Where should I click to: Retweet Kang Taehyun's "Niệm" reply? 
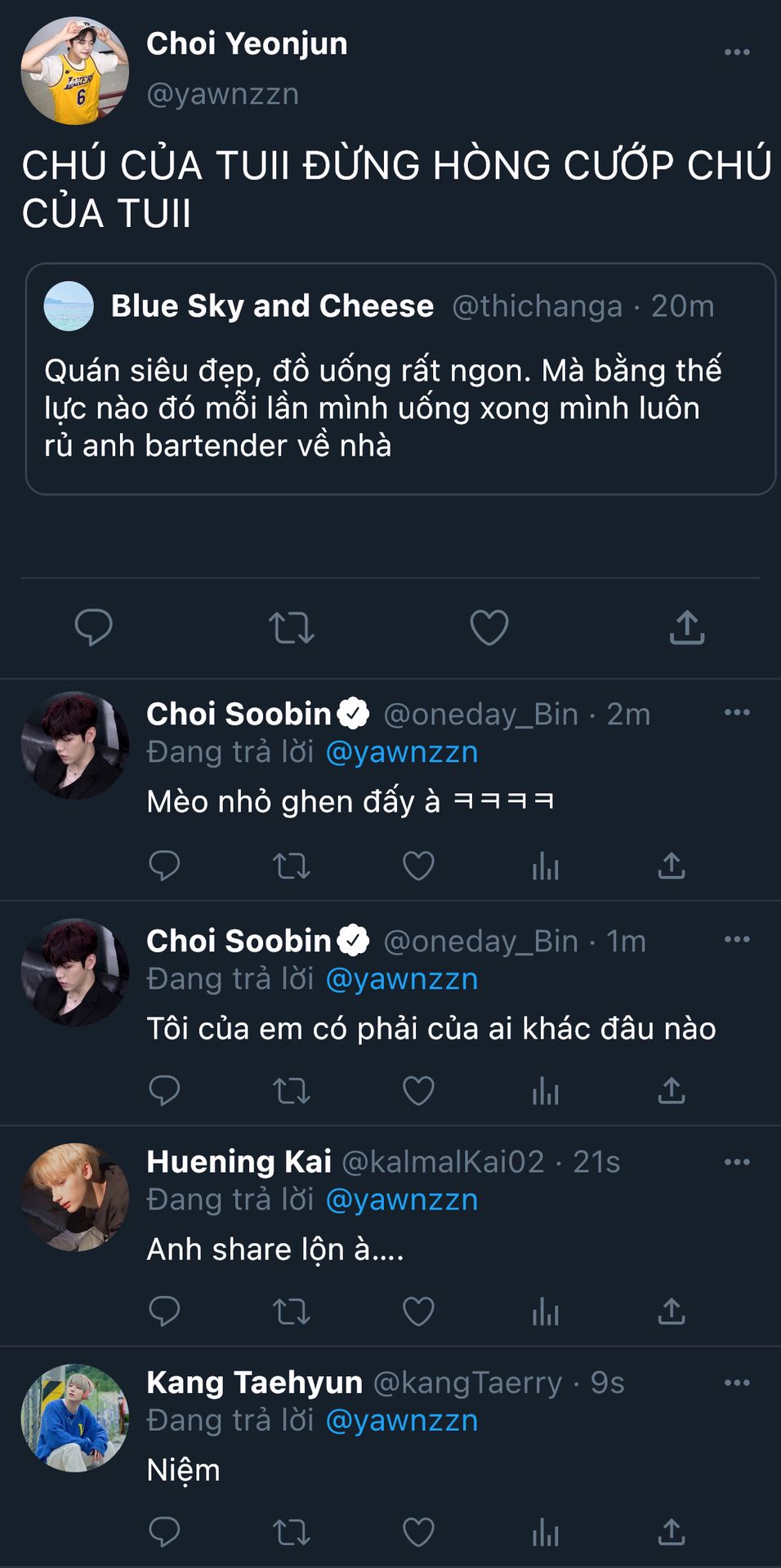point(292,1532)
